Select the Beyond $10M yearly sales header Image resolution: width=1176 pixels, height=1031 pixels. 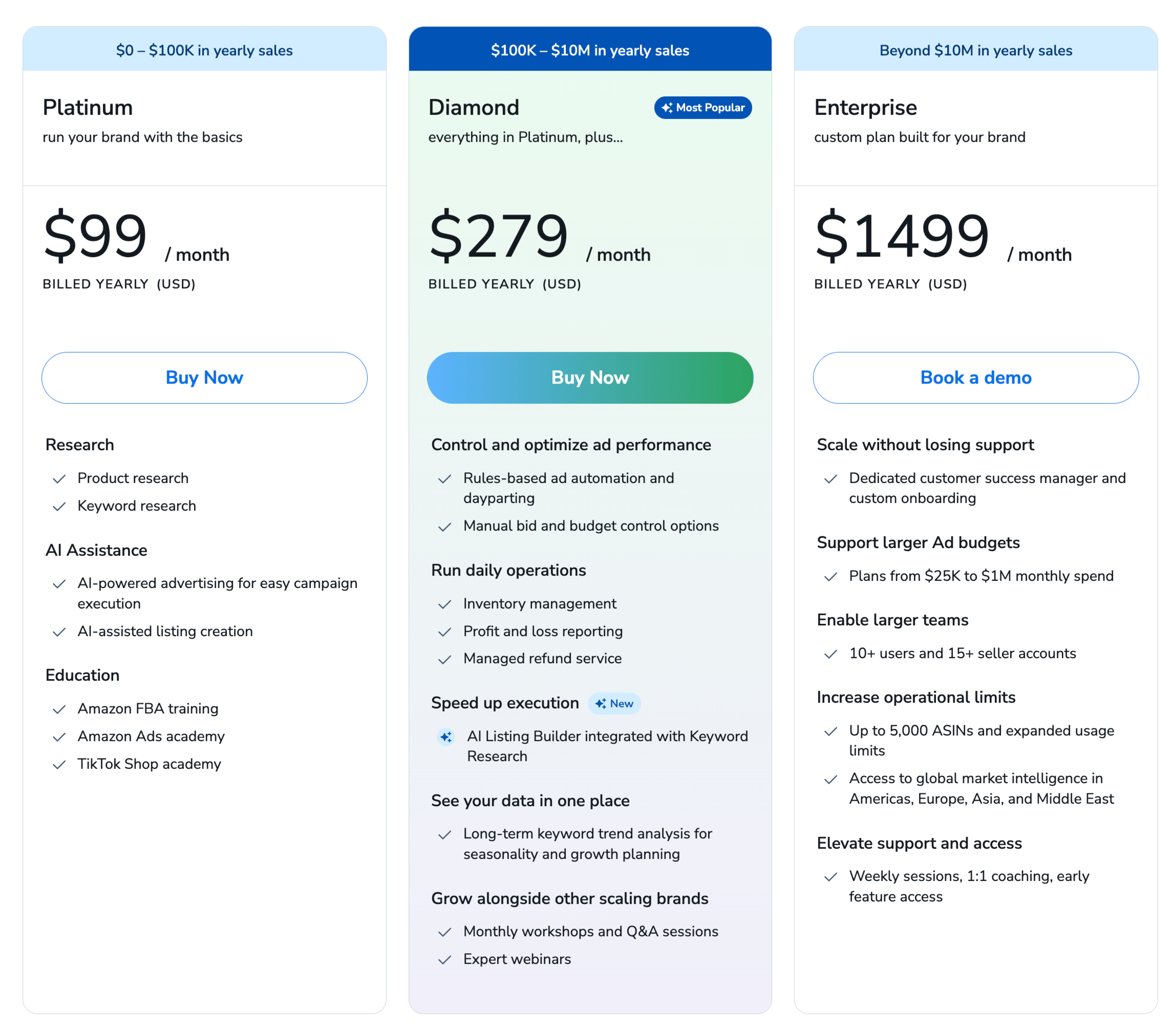coord(975,50)
